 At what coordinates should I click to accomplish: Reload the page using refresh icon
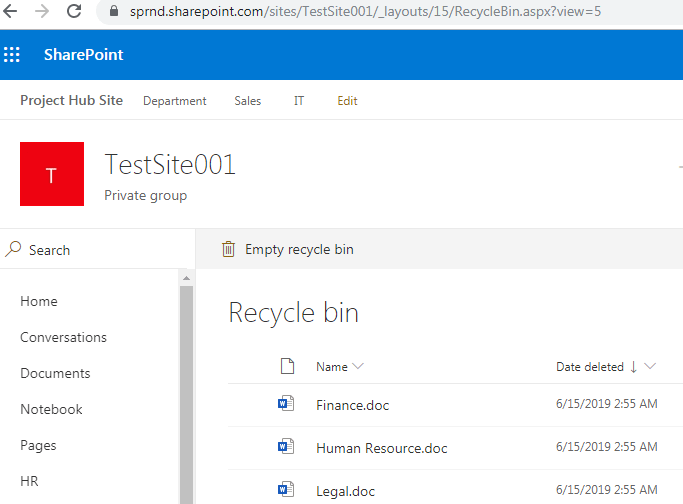74,11
